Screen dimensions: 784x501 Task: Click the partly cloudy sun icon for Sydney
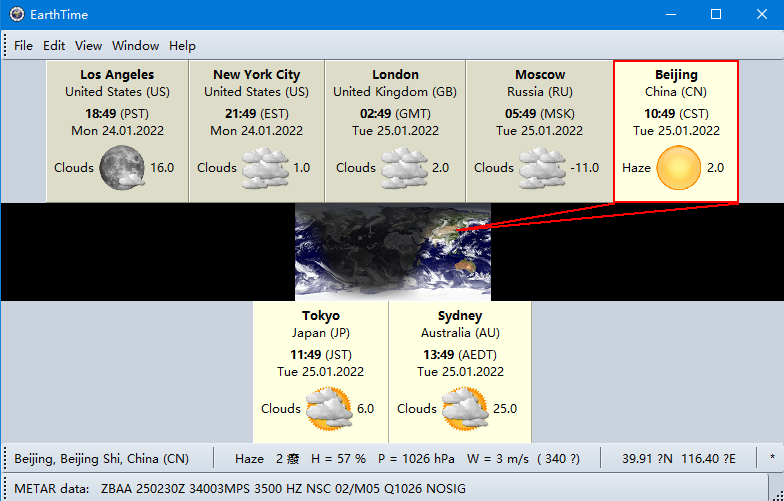(x=466, y=408)
